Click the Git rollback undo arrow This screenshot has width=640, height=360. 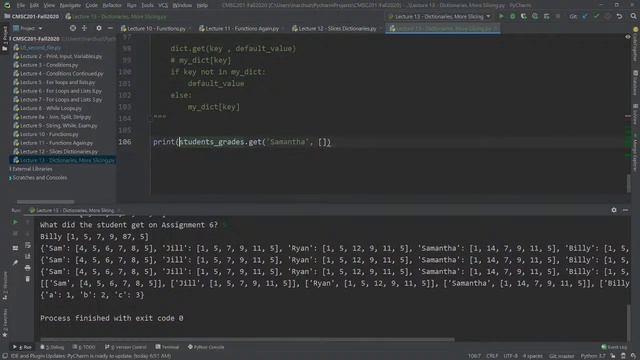(x=619, y=16)
